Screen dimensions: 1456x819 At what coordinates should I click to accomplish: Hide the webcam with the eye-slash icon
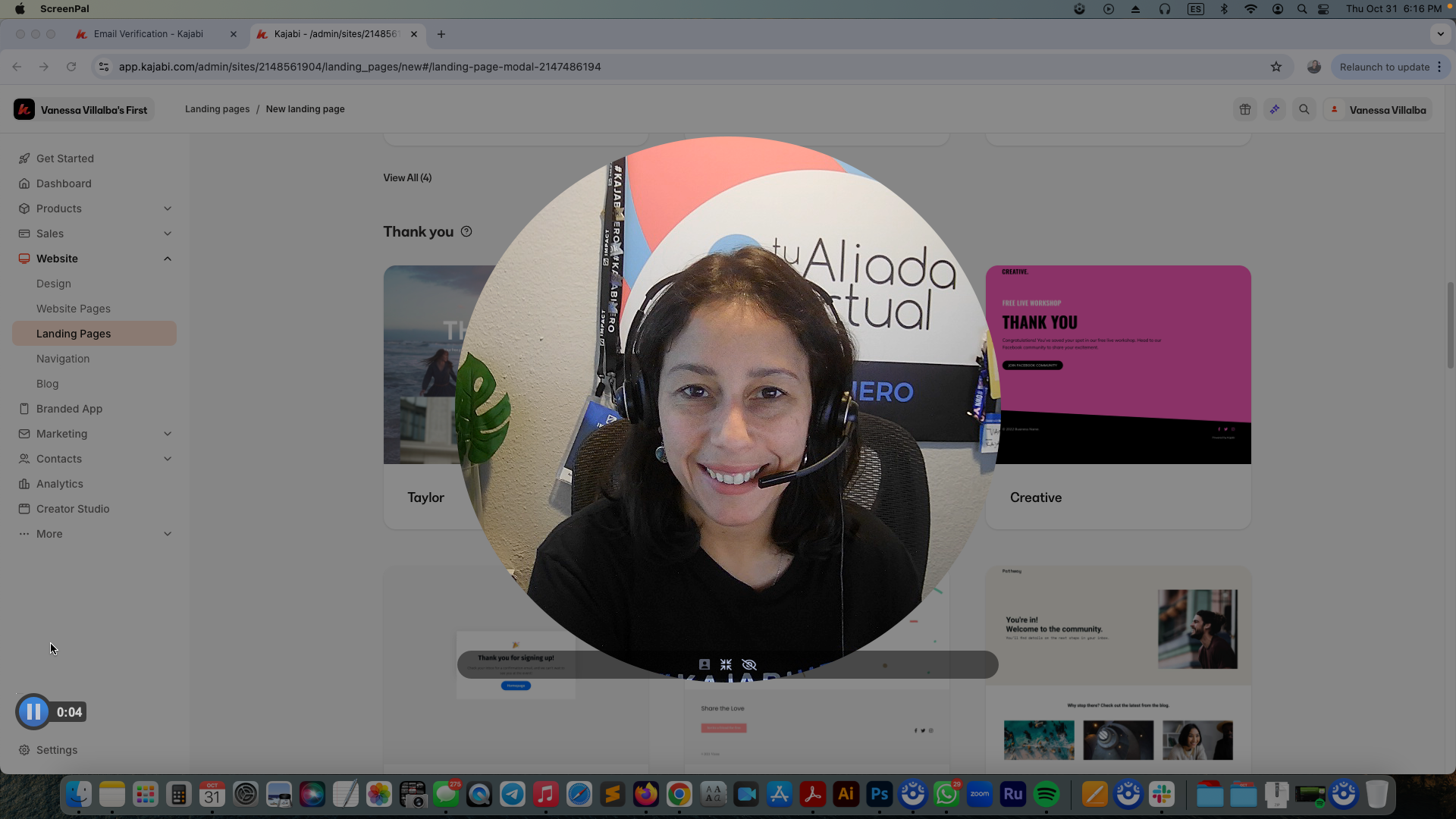(749, 665)
